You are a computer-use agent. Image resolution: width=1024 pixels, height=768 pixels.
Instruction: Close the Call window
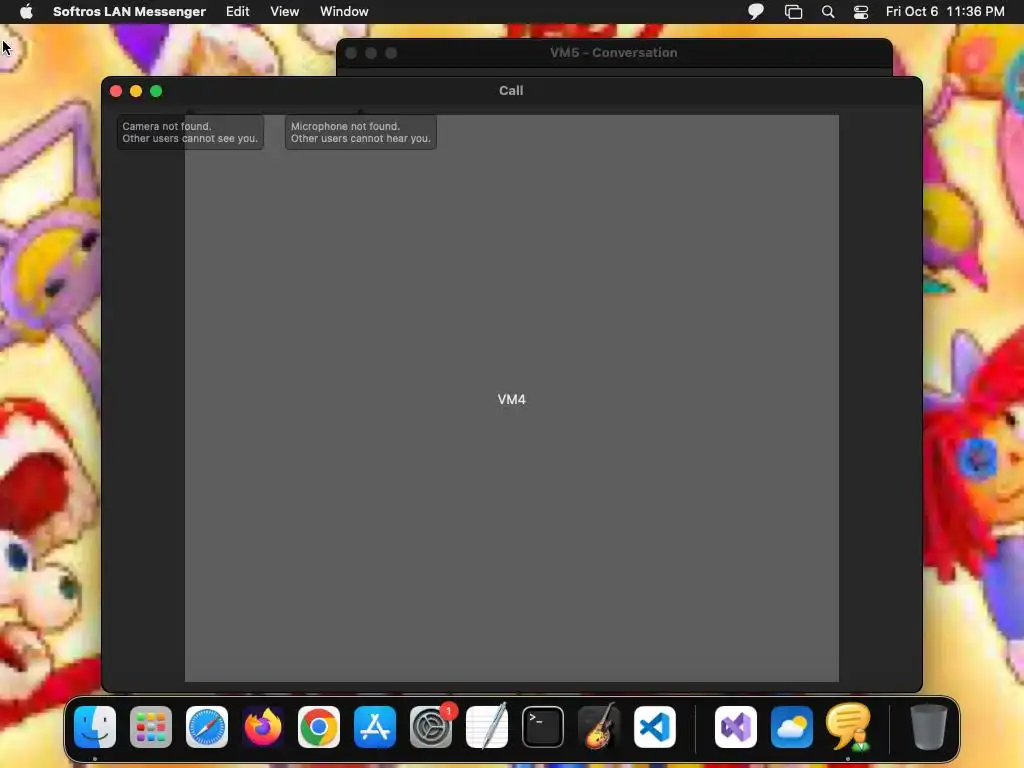pyautogui.click(x=116, y=91)
